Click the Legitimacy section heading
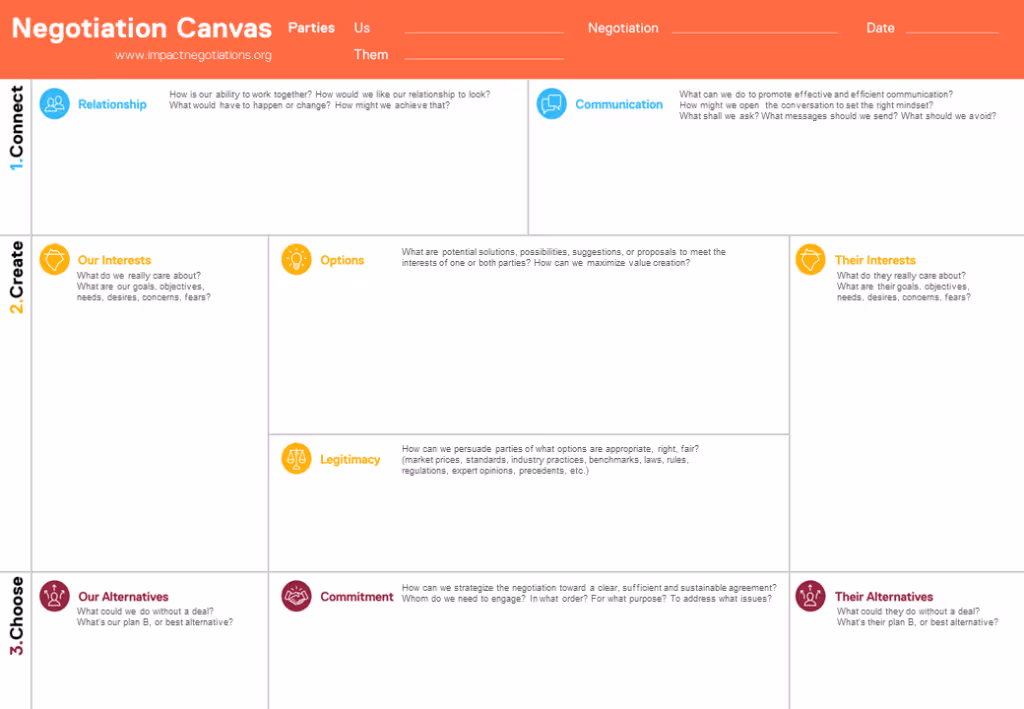Image resolution: width=1024 pixels, height=709 pixels. click(350, 460)
